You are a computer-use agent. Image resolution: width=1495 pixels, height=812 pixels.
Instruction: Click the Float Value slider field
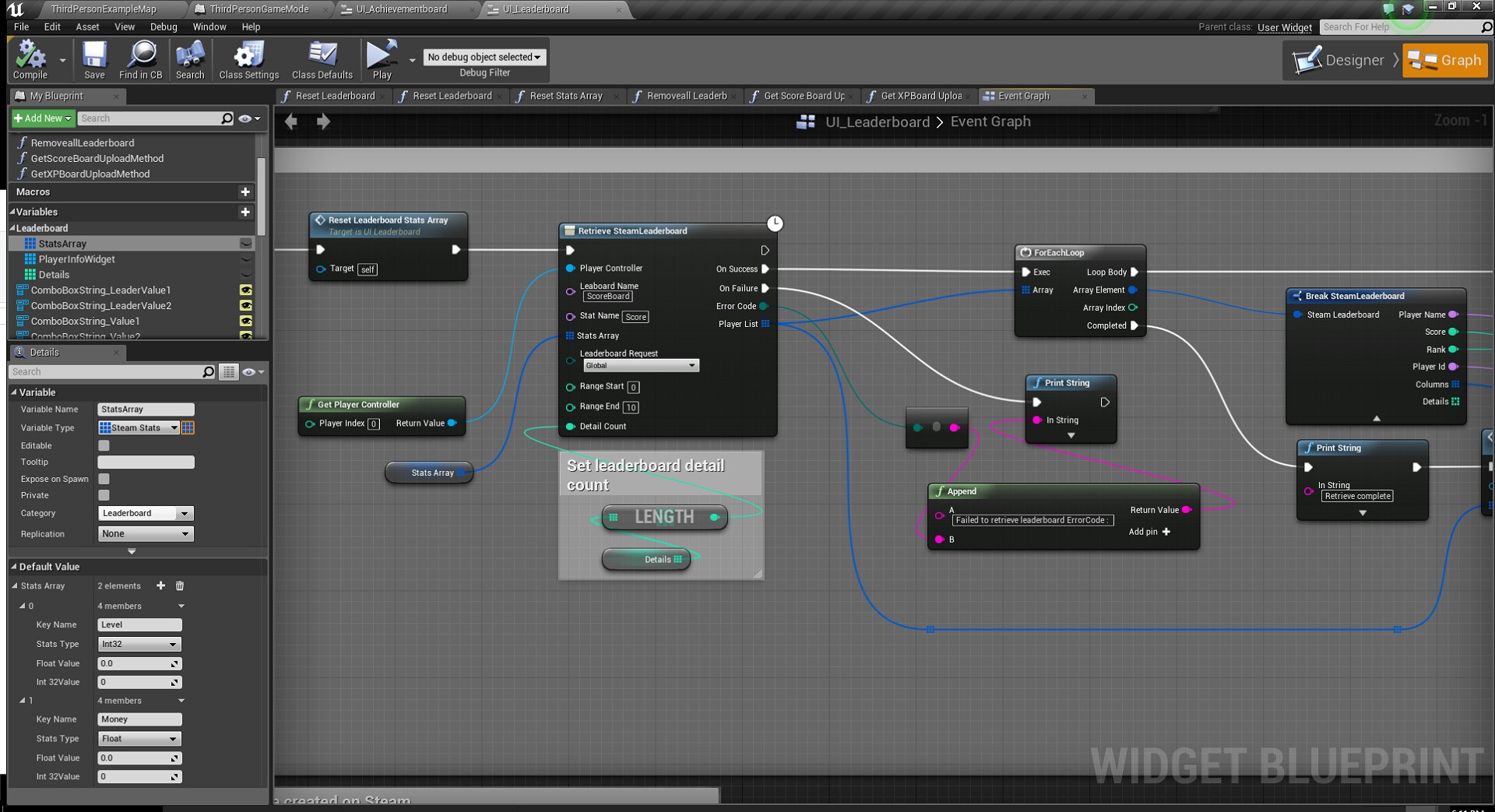139,663
